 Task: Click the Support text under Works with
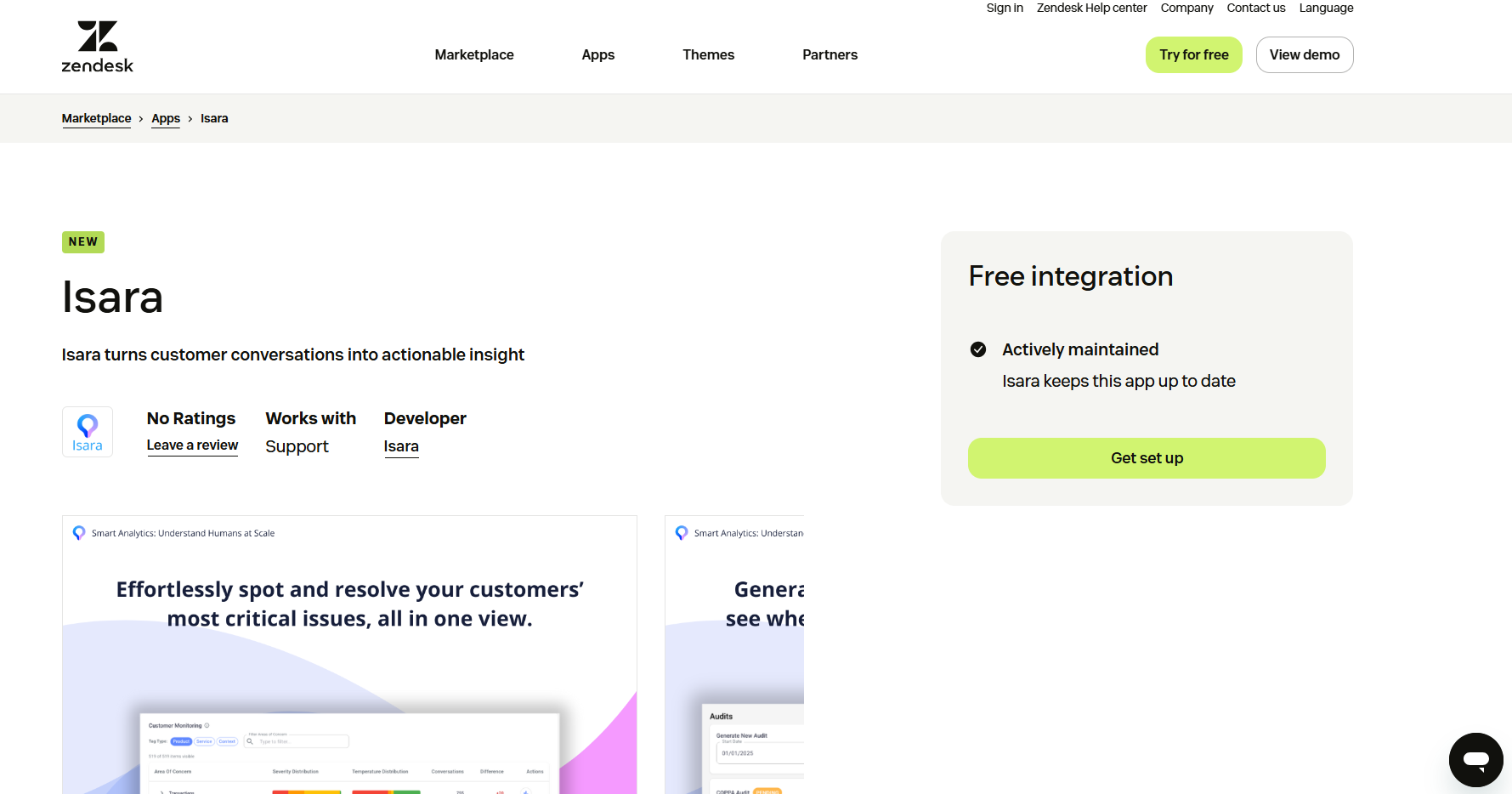(x=297, y=446)
